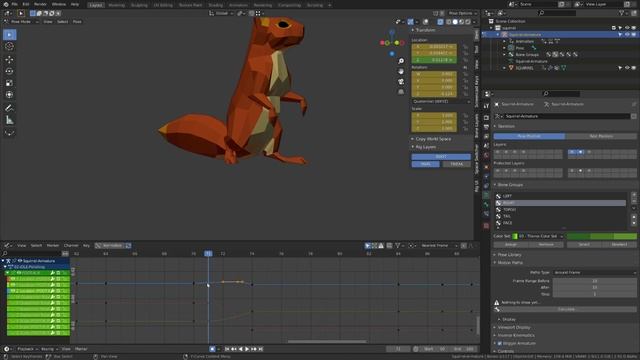Click the Deselect button under Bone Groups
The width and height of the screenshot is (640, 360).
click(x=619, y=244)
